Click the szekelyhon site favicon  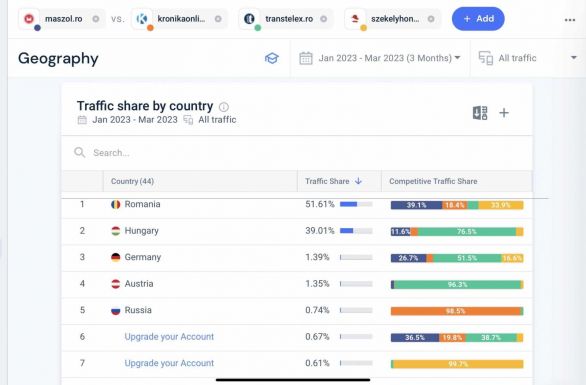355,18
